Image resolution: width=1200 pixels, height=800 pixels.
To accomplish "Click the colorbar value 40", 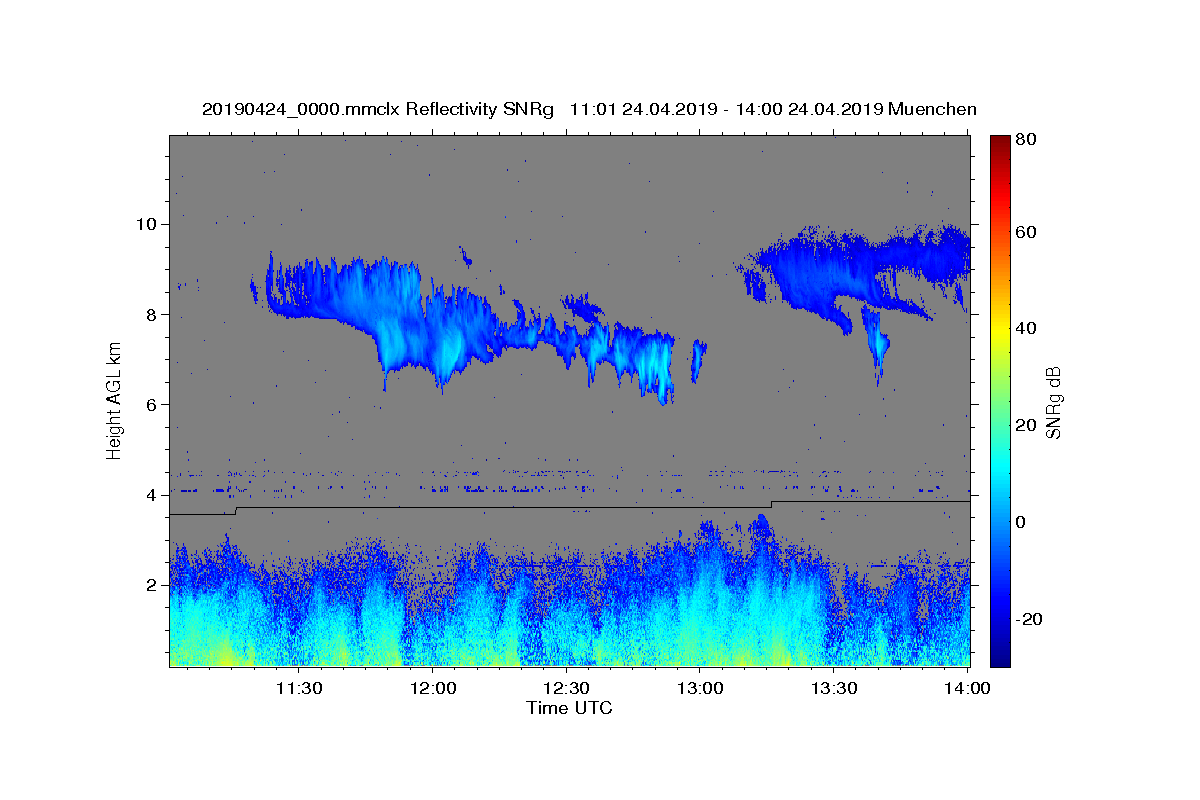I will pyautogui.click(x=1025, y=328).
